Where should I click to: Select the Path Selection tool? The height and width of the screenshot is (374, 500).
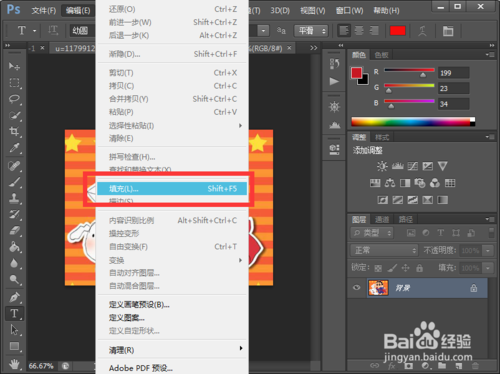(x=14, y=330)
